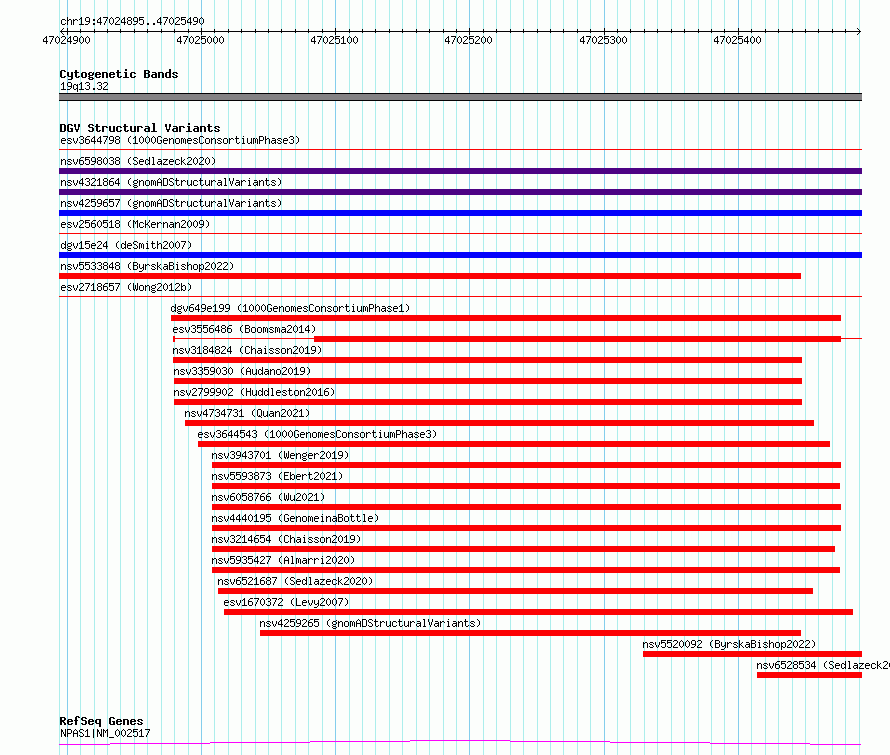This screenshot has height=755, width=890.
Task: Select the nsv5520092 red variant bar
Action: (753, 654)
